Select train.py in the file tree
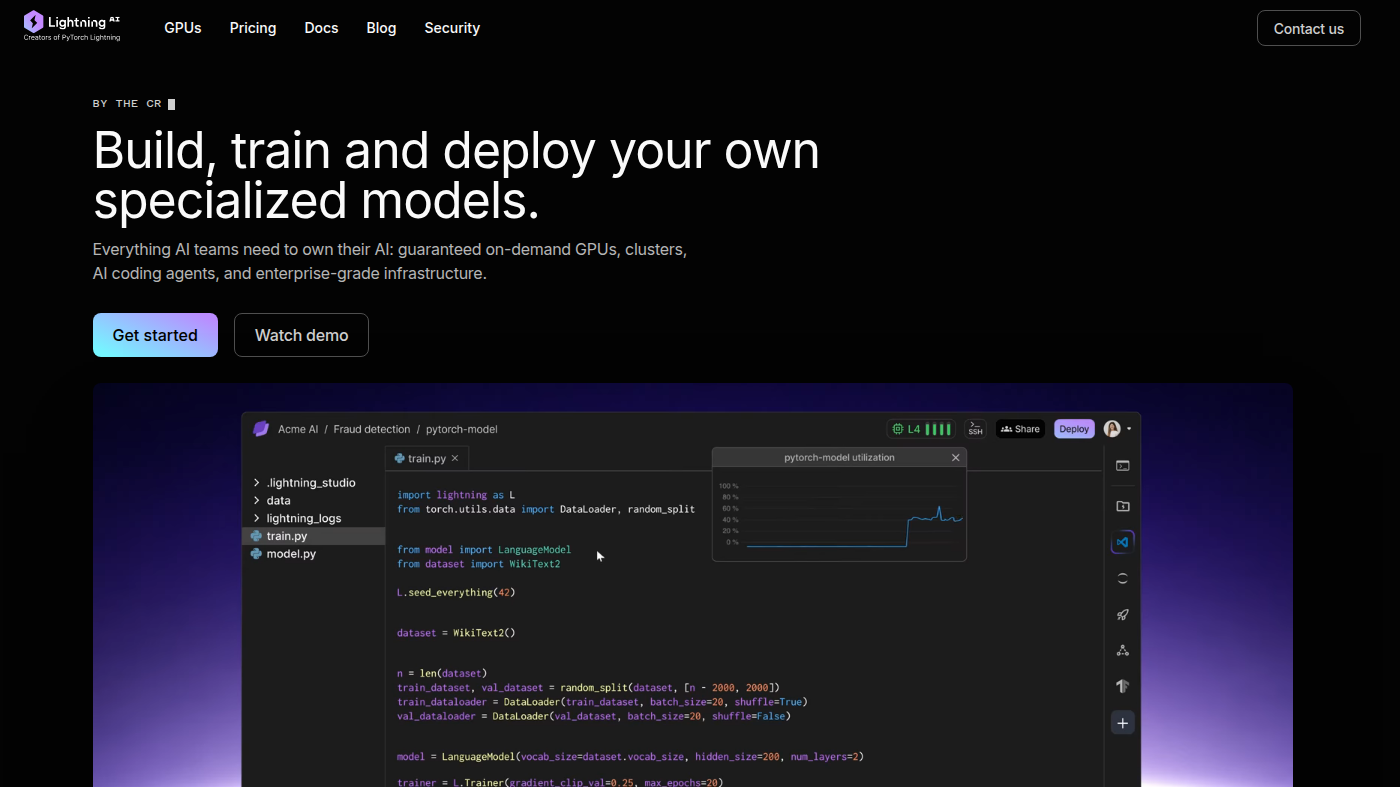 [x=313, y=536]
